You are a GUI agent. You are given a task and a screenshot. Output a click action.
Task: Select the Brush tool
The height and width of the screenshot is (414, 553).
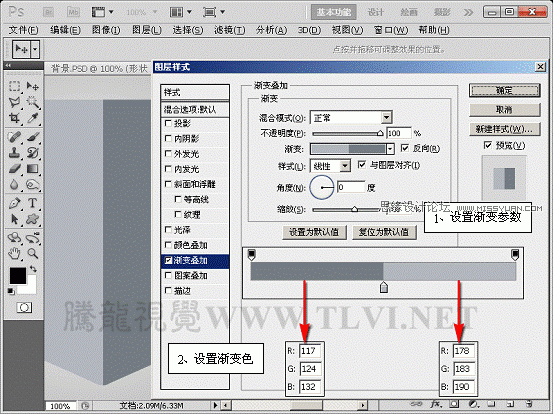tap(32, 137)
